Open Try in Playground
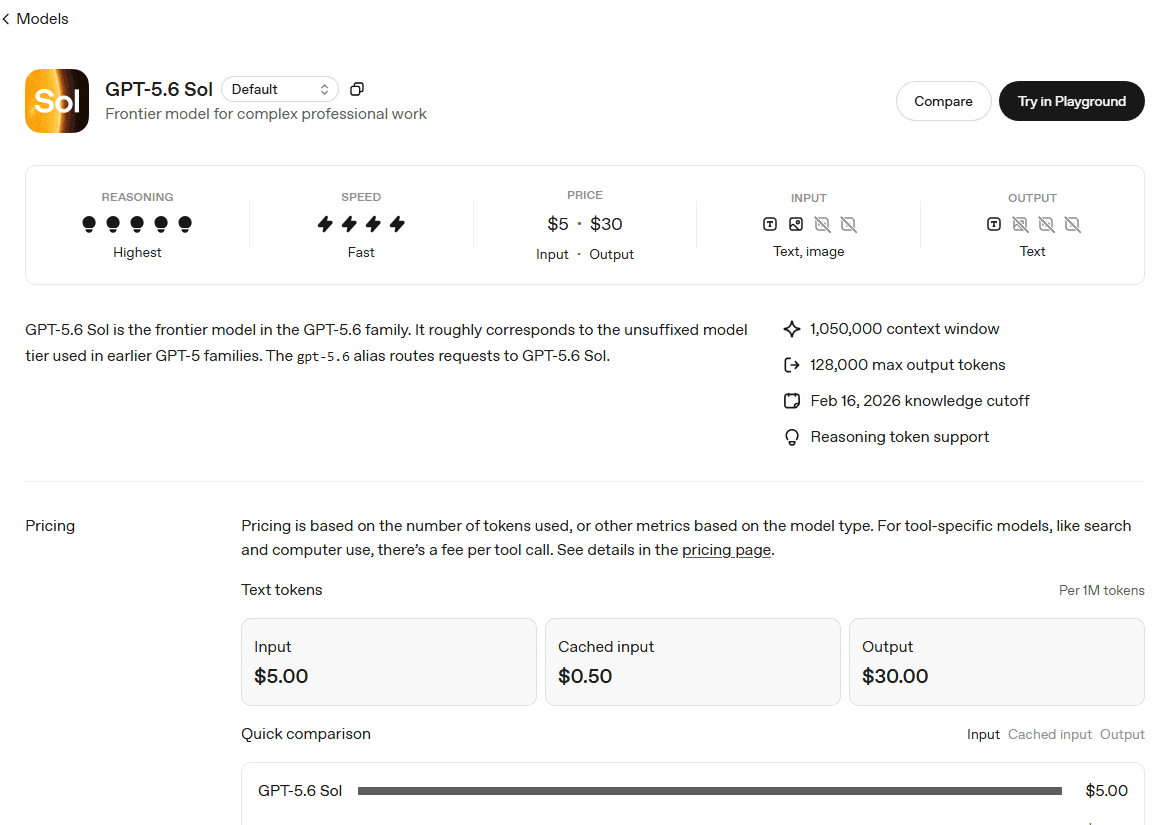This screenshot has width=1160, height=825. pyautogui.click(x=1071, y=101)
